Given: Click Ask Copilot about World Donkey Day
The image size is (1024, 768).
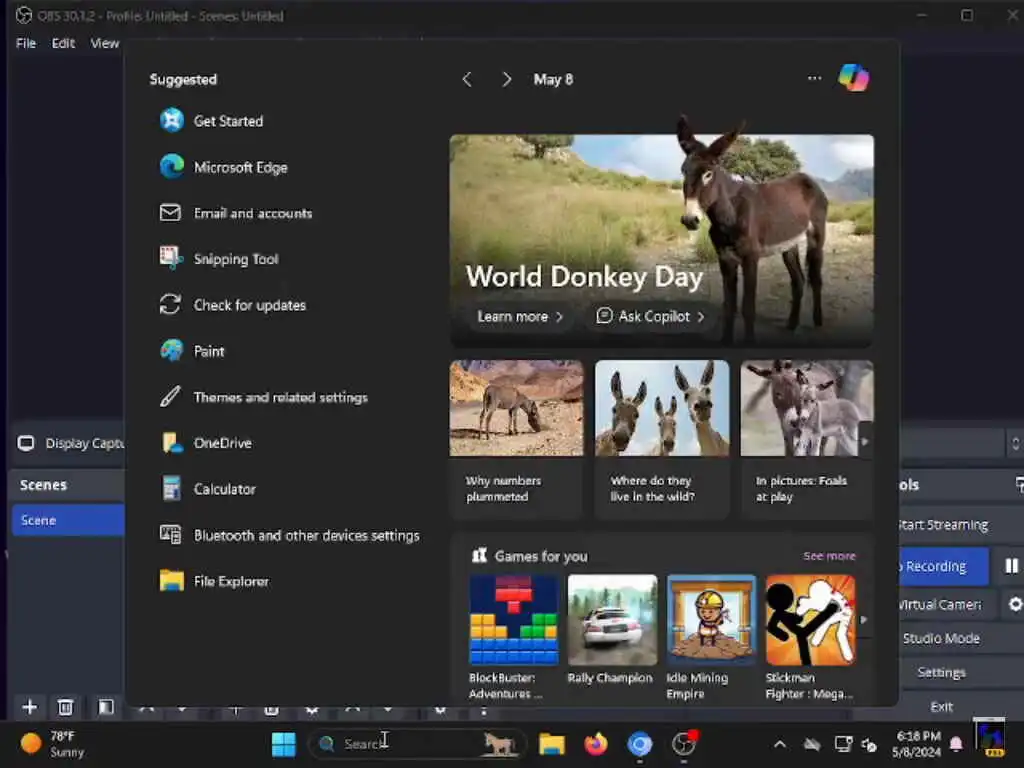Looking at the screenshot, I should 650,317.
